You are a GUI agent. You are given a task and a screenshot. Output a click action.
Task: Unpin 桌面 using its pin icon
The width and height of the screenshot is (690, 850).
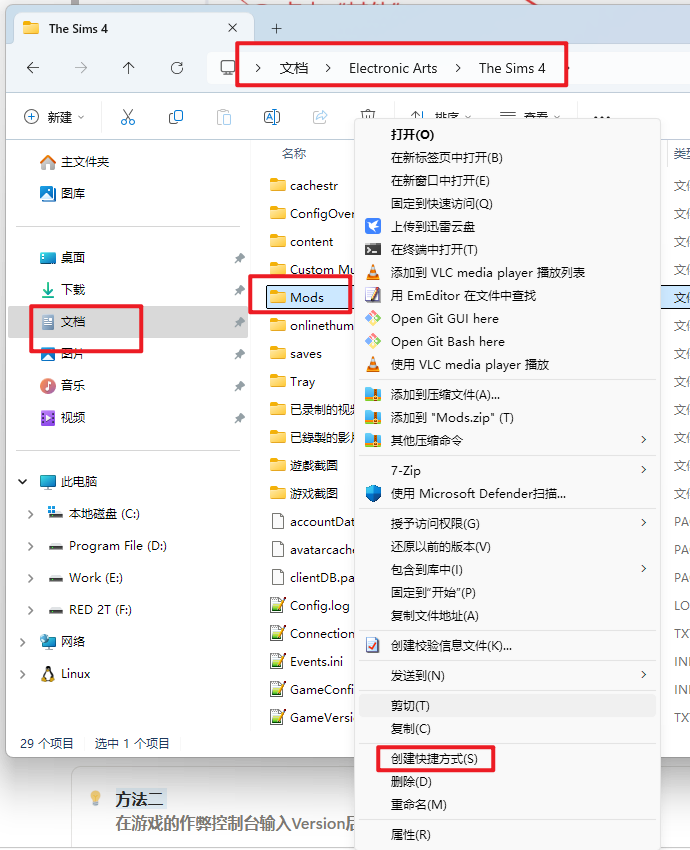point(239,258)
